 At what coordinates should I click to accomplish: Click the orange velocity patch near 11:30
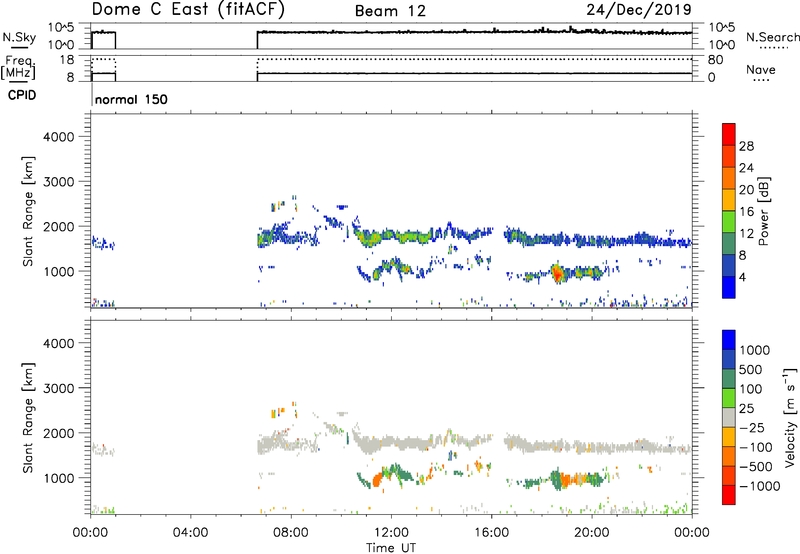tap(378, 480)
